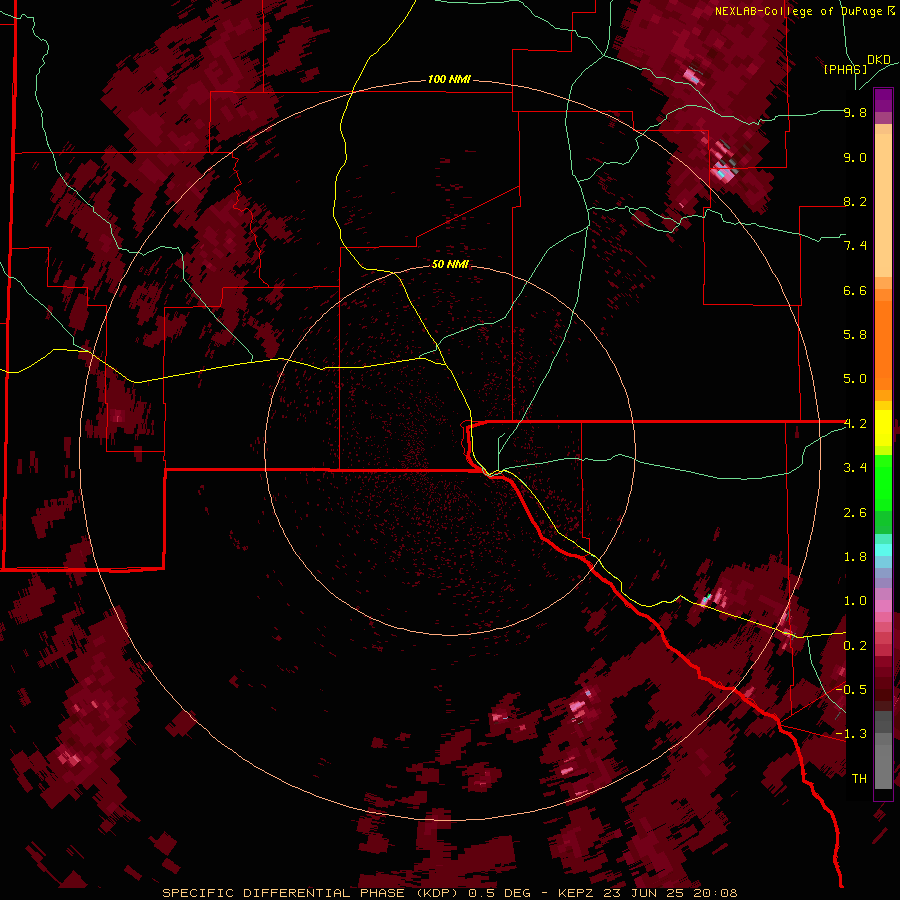The height and width of the screenshot is (900, 900).
Task: Click the 9.8 value on the color scale
Action: tap(855, 112)
